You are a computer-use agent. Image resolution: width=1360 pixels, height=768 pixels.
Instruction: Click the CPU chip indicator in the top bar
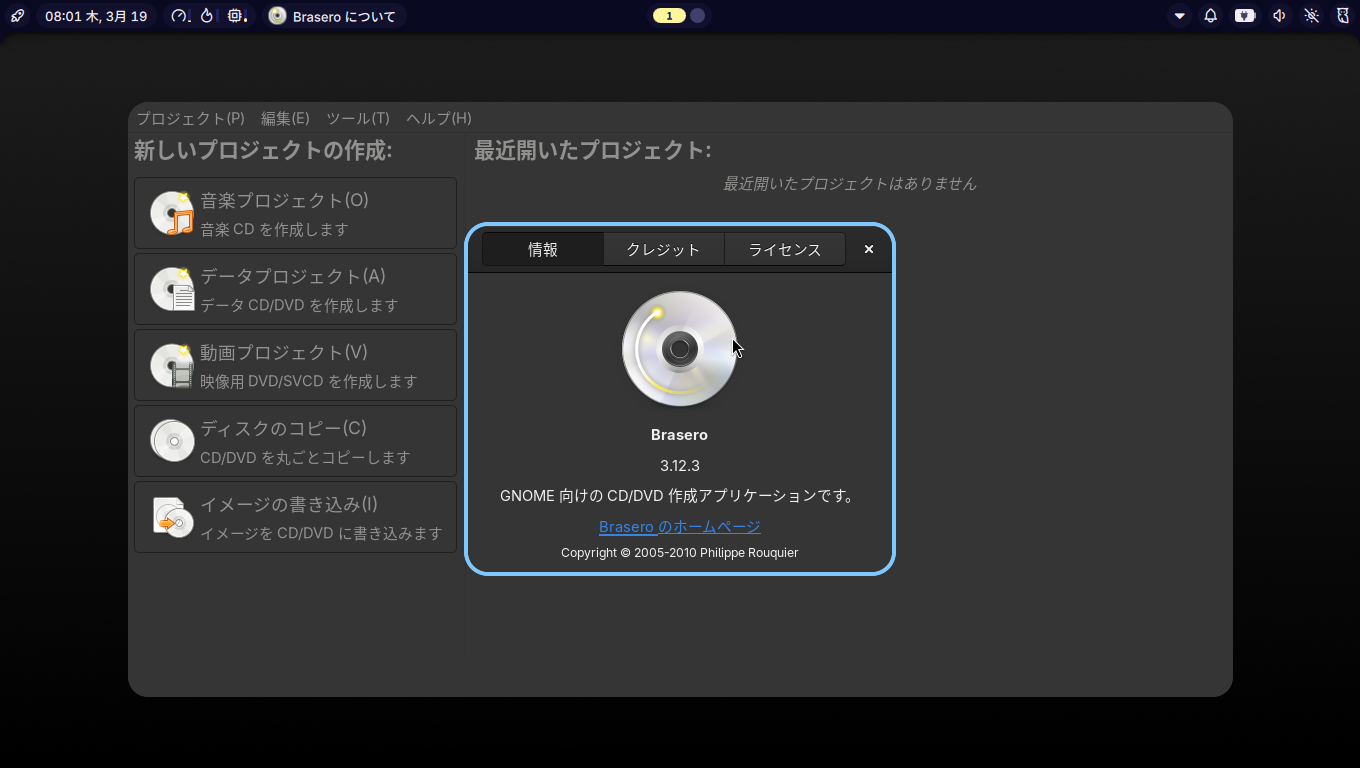pyautogui.click(x=236, y=16)
